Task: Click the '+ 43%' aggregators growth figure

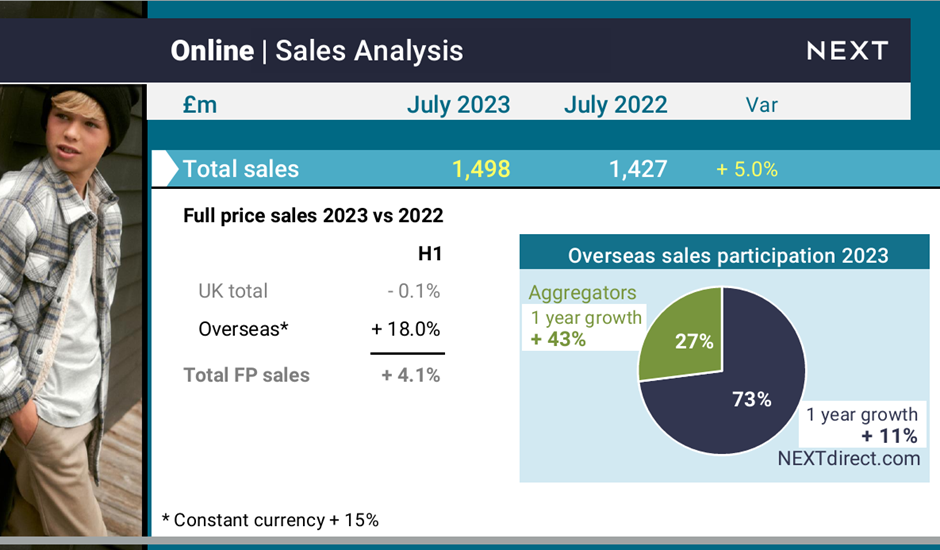Action: pyautogui.click(x=558, y=339)
